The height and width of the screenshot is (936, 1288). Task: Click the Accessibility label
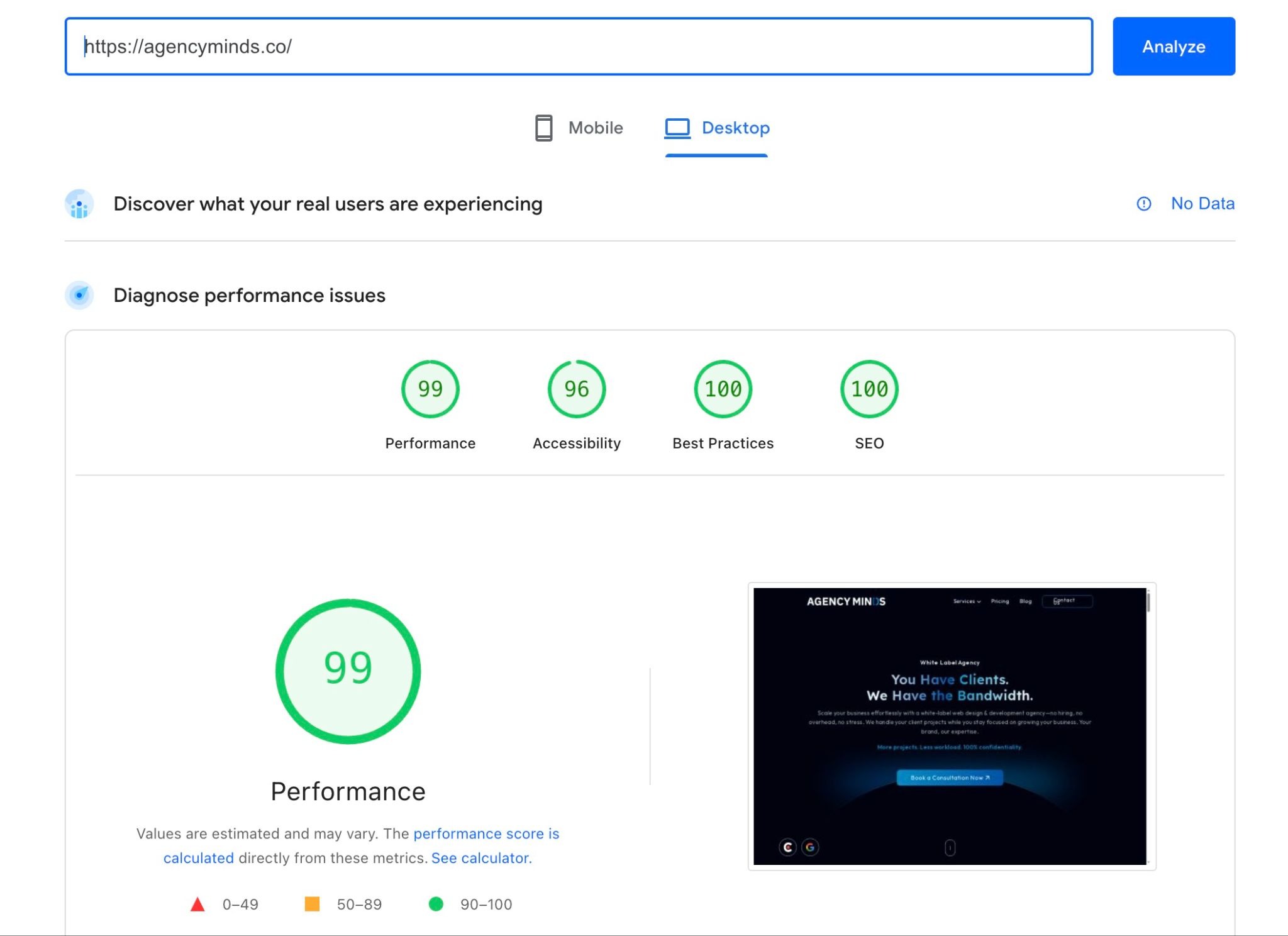[x=577, y=443]
